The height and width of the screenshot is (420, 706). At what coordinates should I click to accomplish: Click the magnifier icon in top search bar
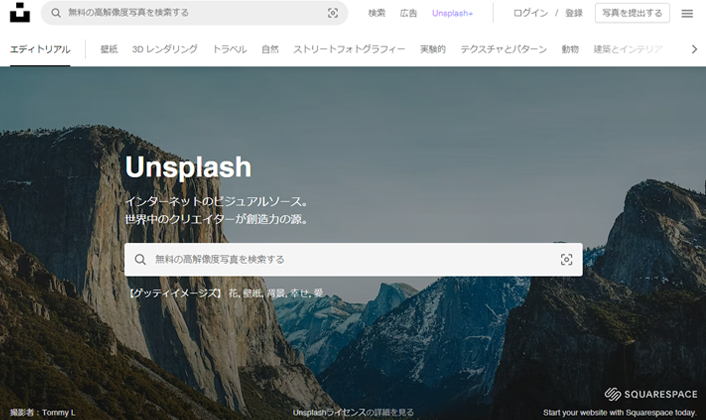point(56,13)
